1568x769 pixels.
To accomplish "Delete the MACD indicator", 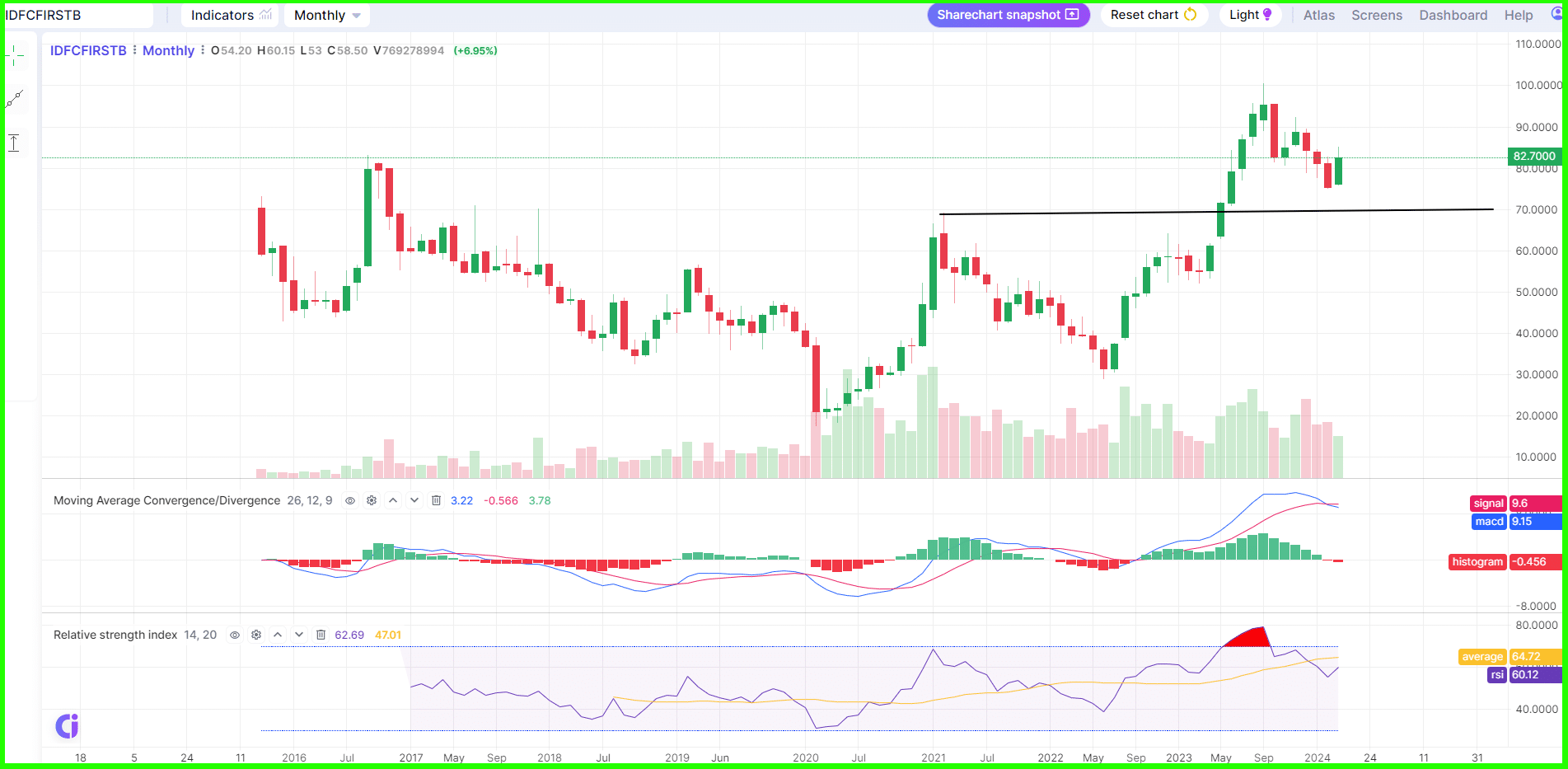I will (436, 500).
